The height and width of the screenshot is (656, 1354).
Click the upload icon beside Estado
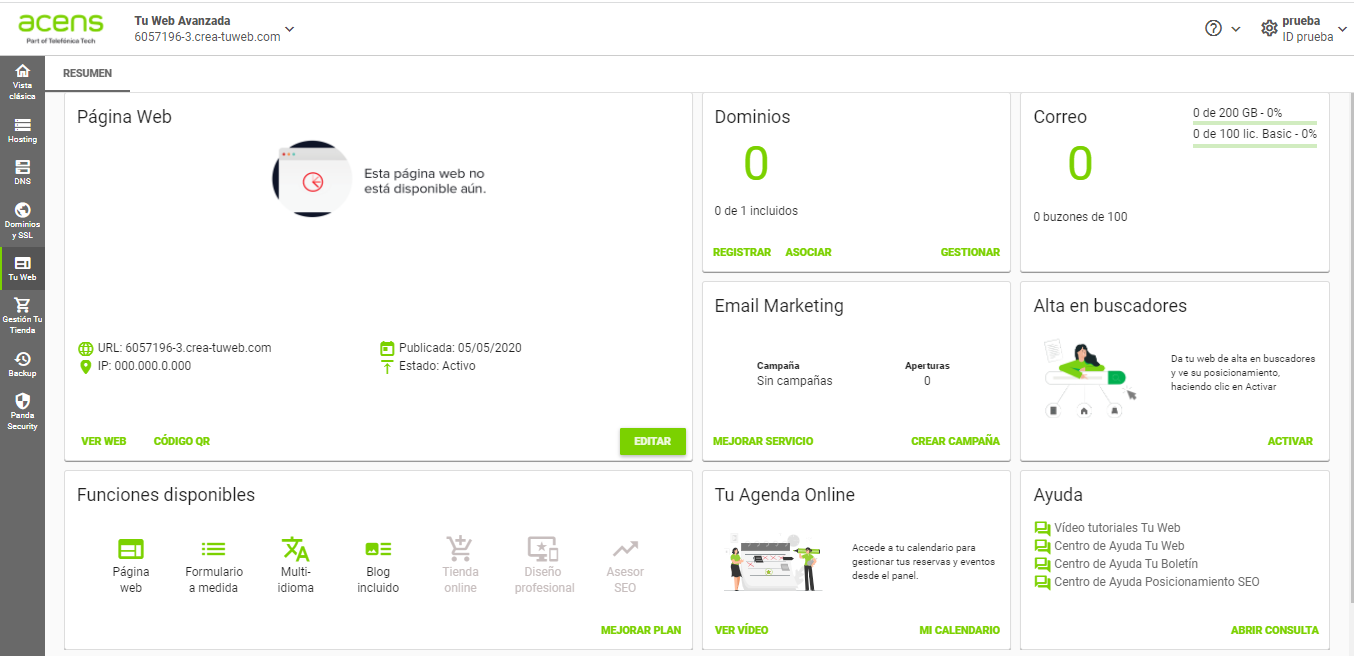(x=388, y=367)
